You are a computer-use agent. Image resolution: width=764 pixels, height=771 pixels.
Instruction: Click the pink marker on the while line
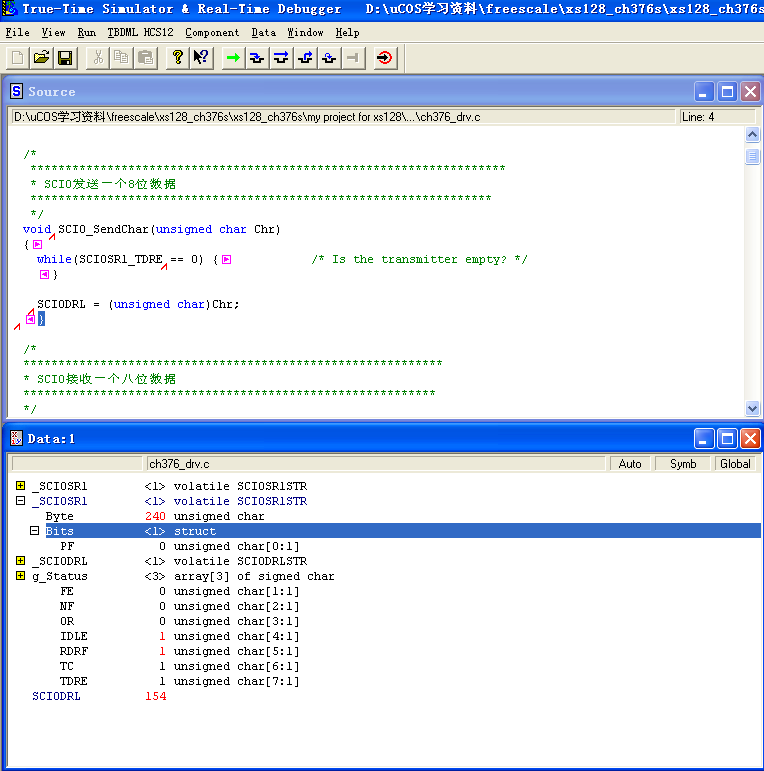(227, 259)
